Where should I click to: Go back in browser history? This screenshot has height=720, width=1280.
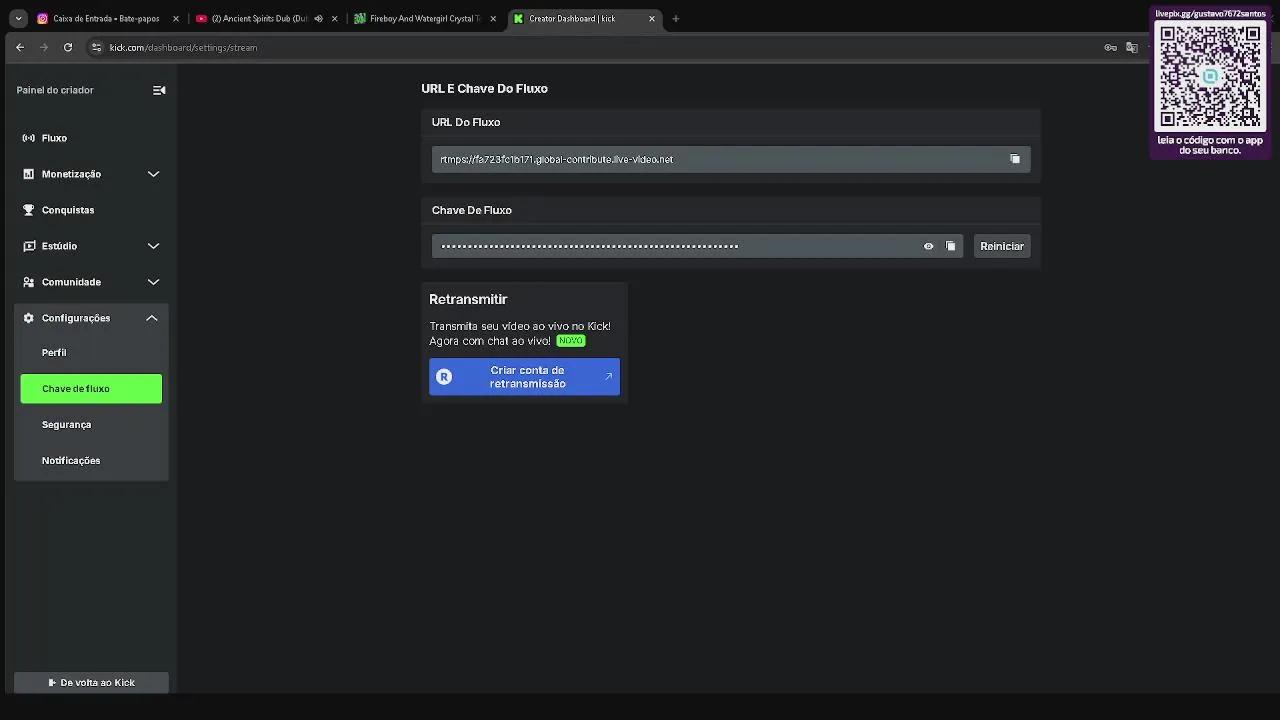(20, 47)
